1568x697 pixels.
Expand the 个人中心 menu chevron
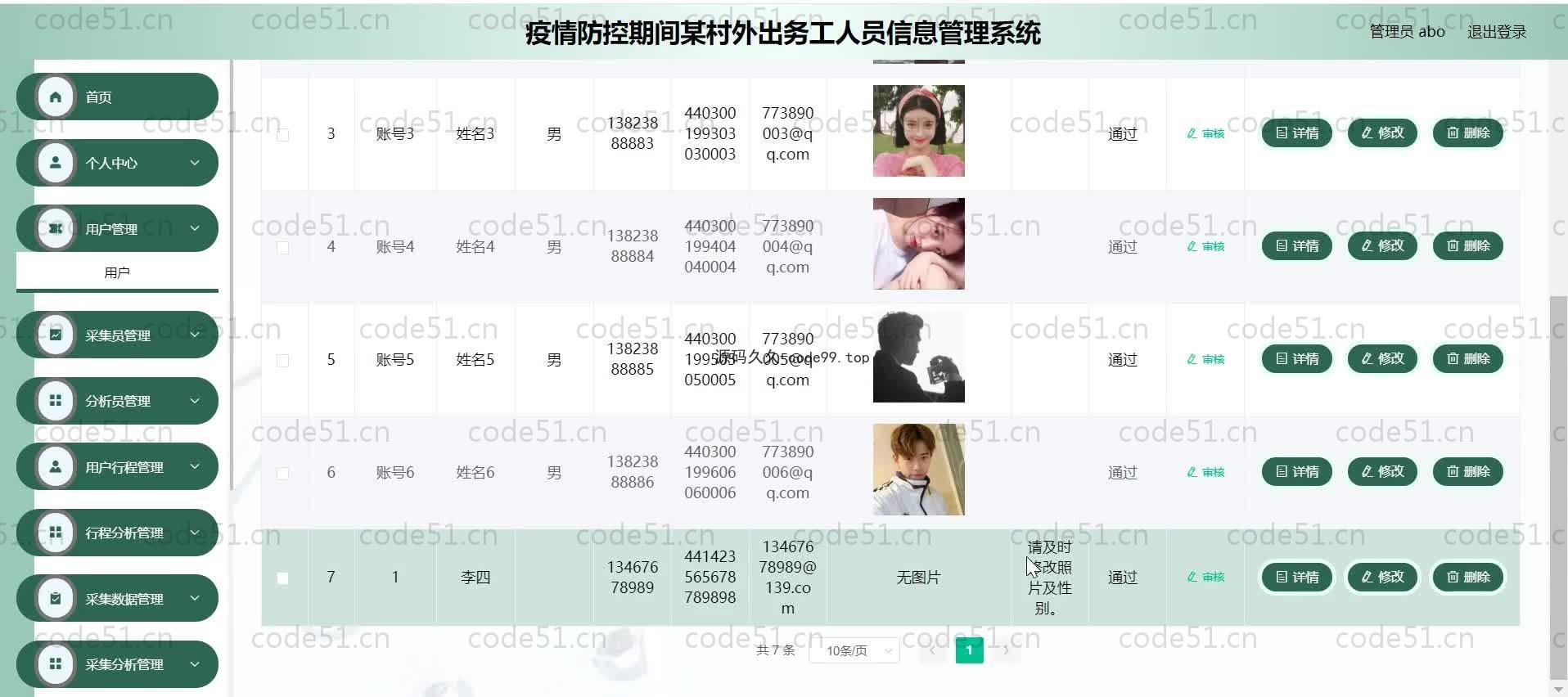pos(195,163)
